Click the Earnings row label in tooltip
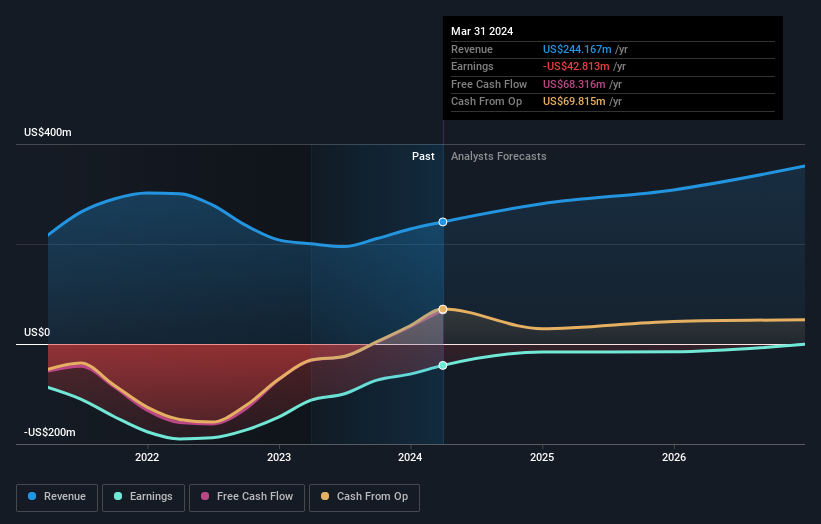821x524 pixels. click(472, 66)
